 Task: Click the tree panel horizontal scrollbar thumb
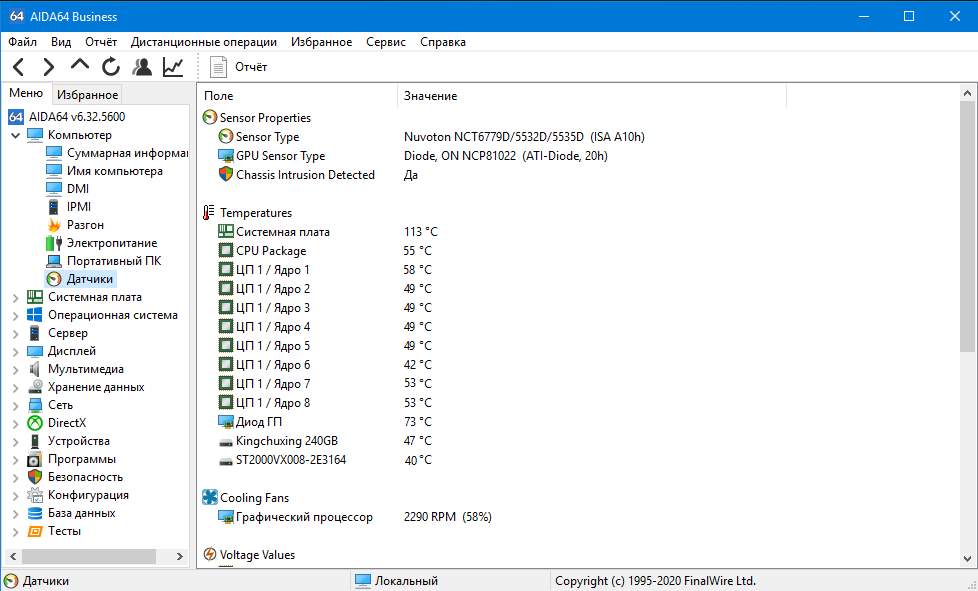(x=89, y=556)
